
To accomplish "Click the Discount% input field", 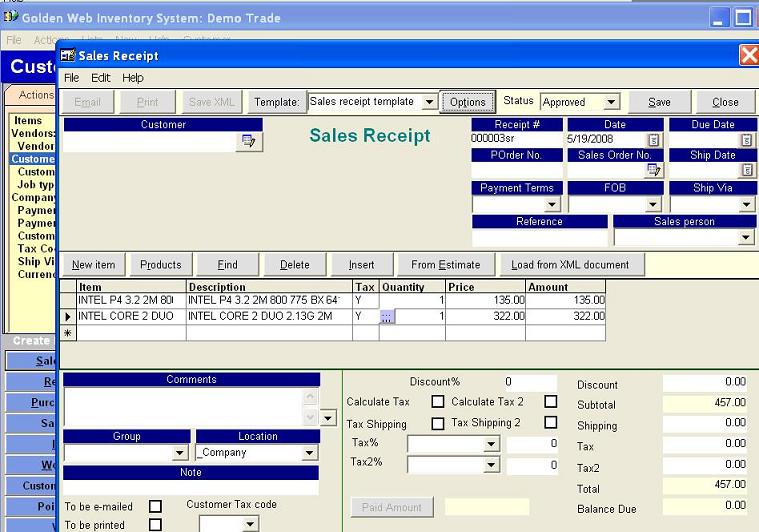I will pos(530,382).
